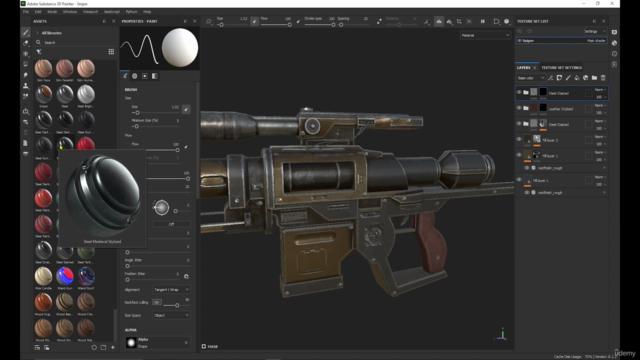Open the File menu

26,12
